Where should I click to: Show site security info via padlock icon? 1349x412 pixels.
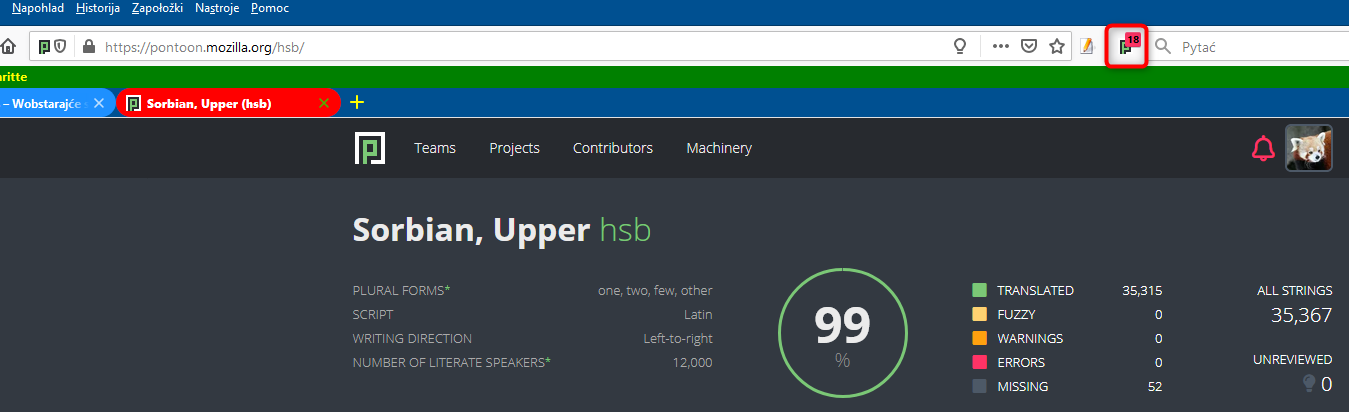(x=88, y=47)
